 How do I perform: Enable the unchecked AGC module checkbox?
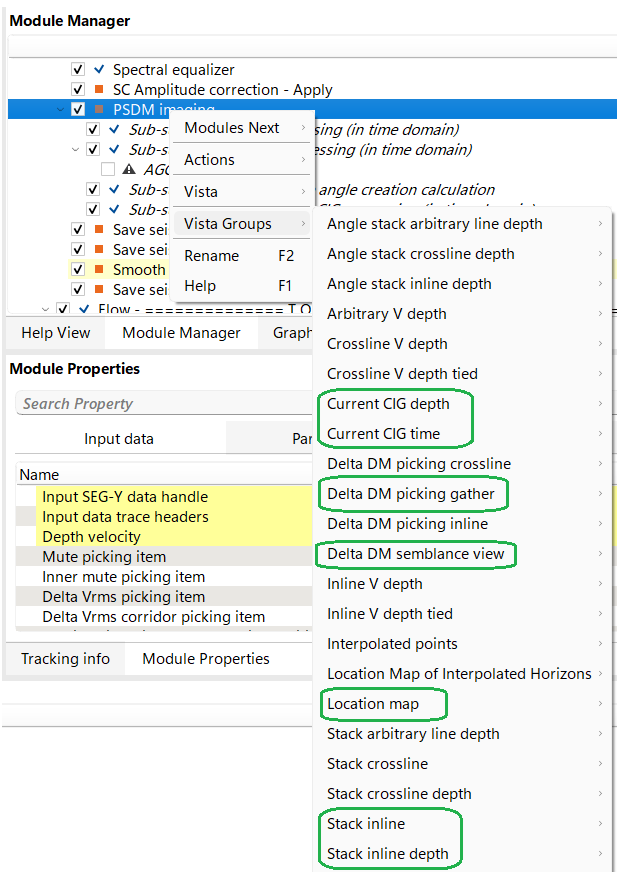coord(108,170)
